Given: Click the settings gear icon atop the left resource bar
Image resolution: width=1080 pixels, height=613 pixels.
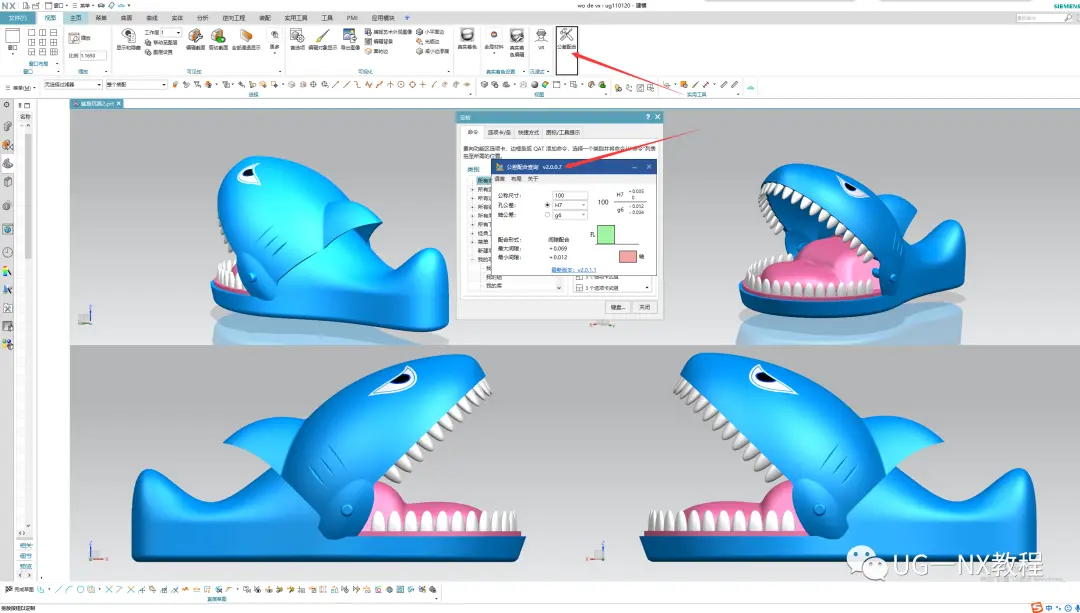Looking at the screenshot, I should tap(7, 105).
